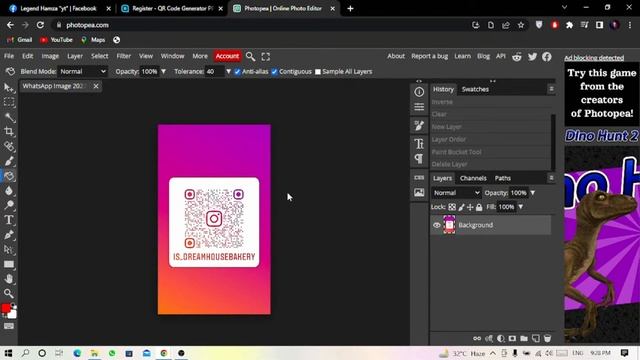Open the Brush panel icon
This screenshot has width=640, height=360.
pos(419,126)
